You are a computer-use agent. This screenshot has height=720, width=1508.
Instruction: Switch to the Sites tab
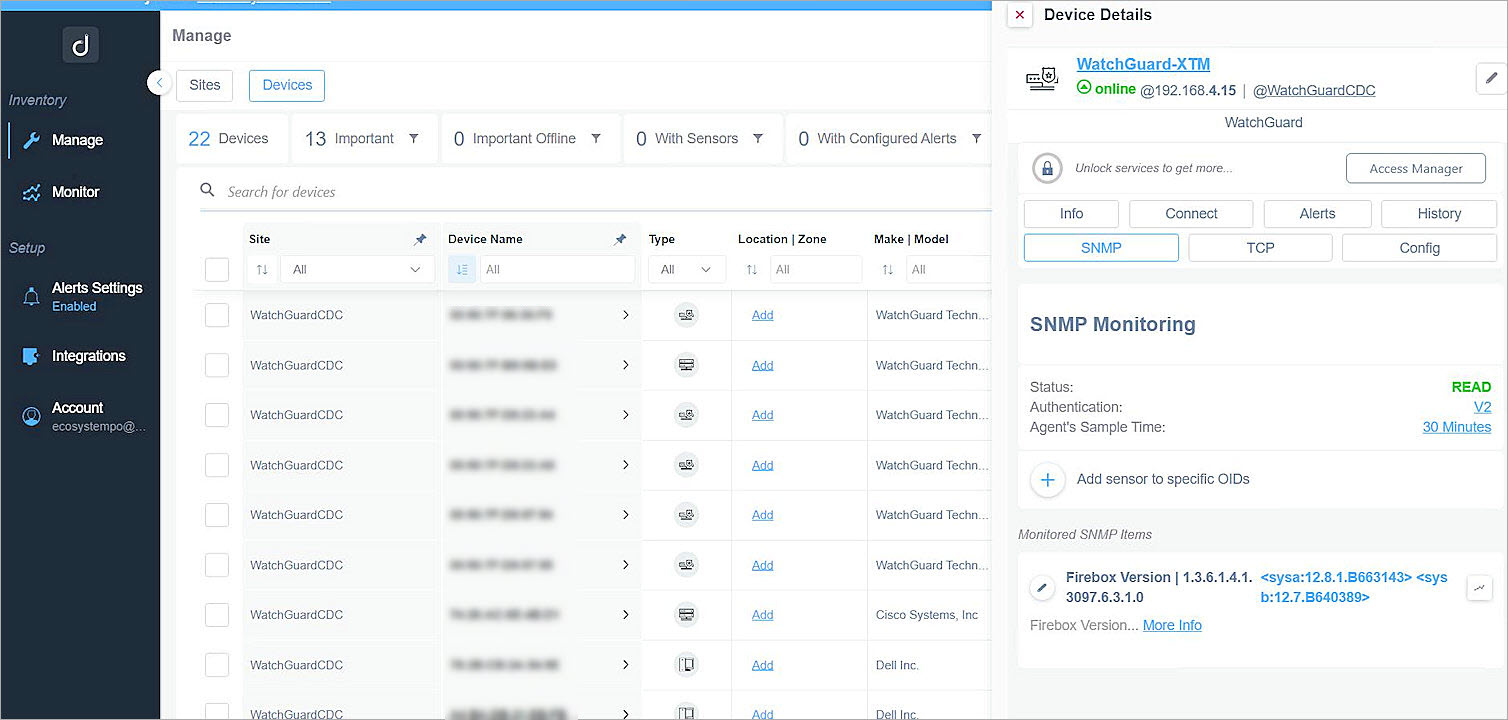(204, 85)
